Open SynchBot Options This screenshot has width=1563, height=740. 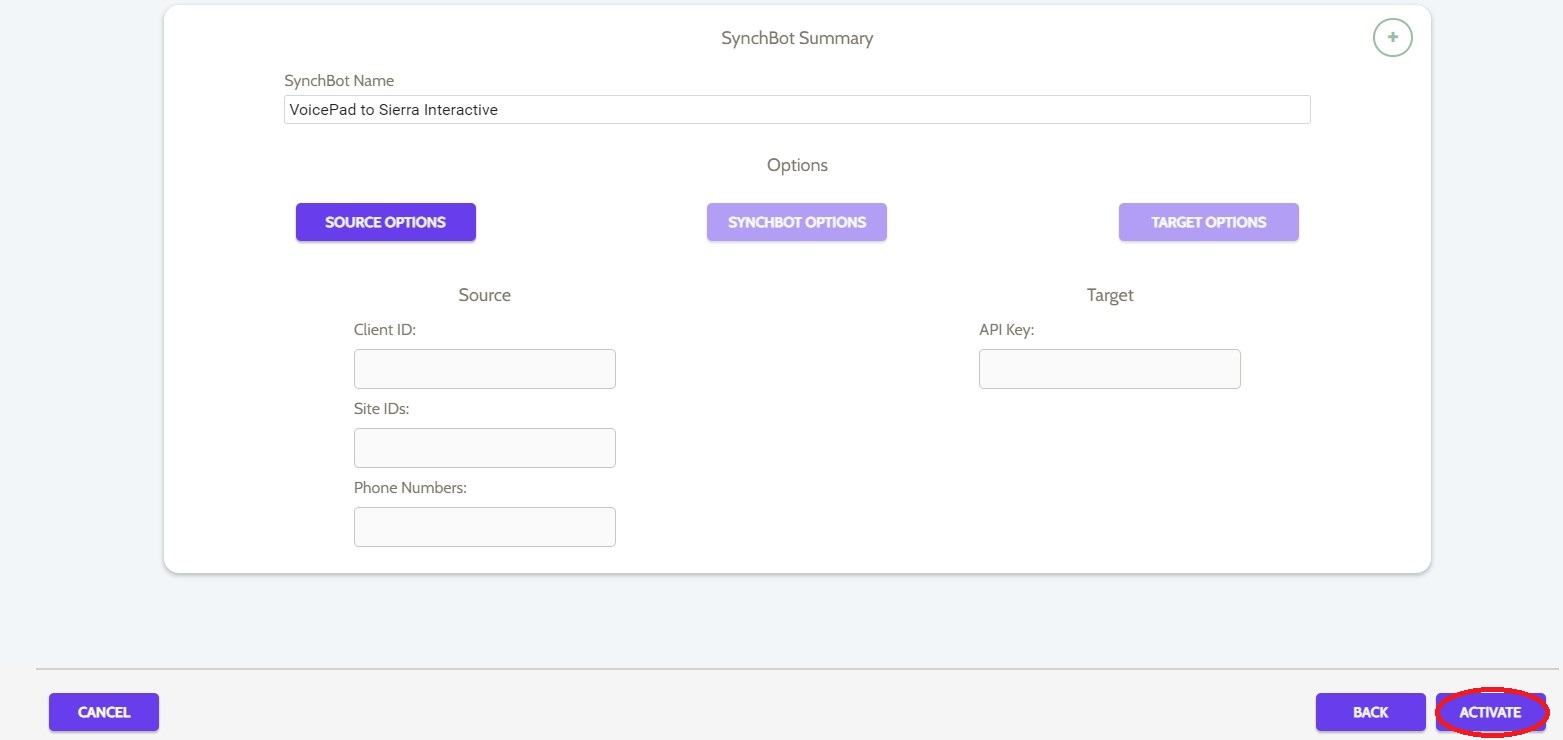(x=797, y=222)
